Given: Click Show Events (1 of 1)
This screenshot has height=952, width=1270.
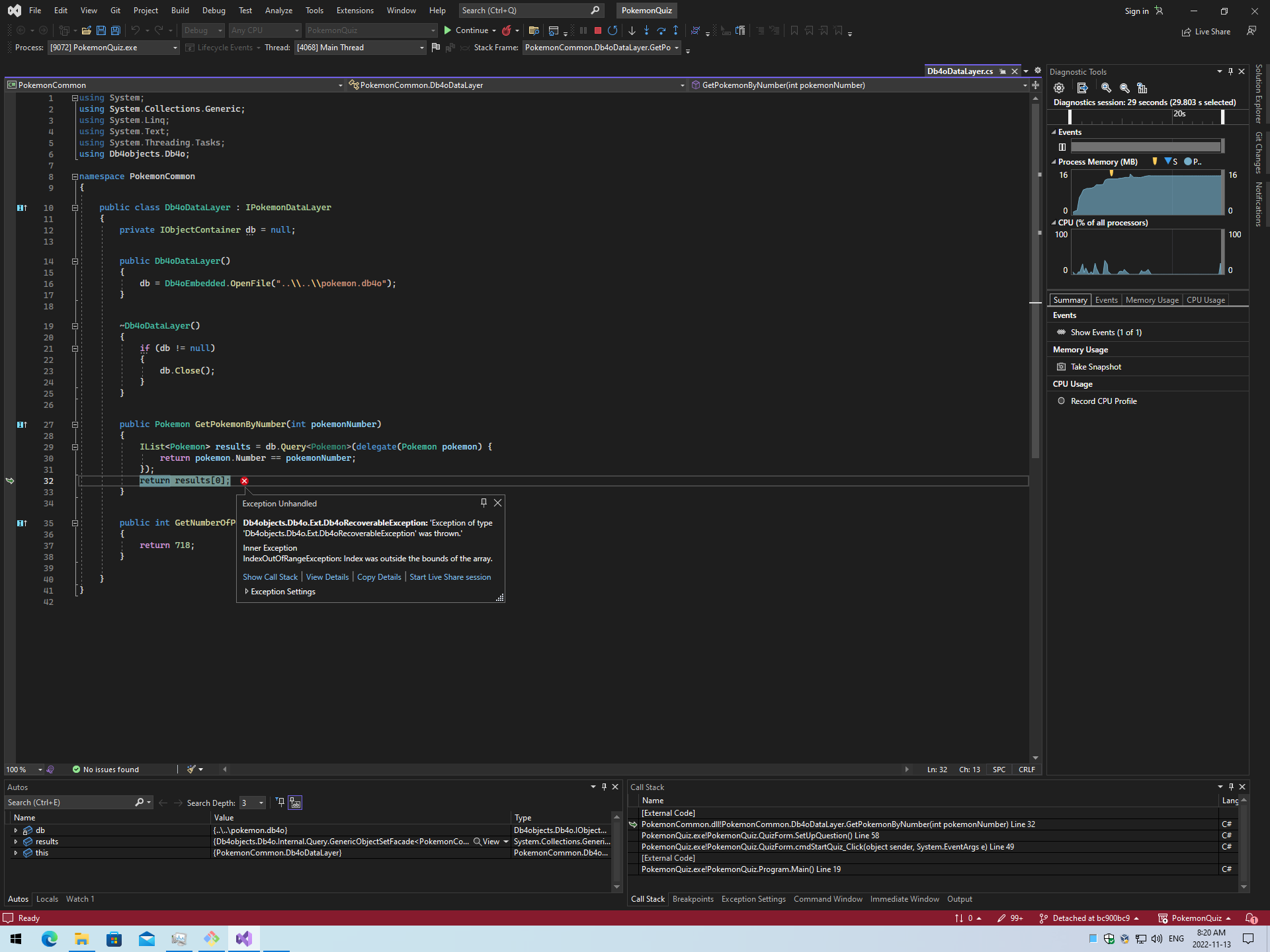Looking at the screenshot, I should coord(1106,333).
